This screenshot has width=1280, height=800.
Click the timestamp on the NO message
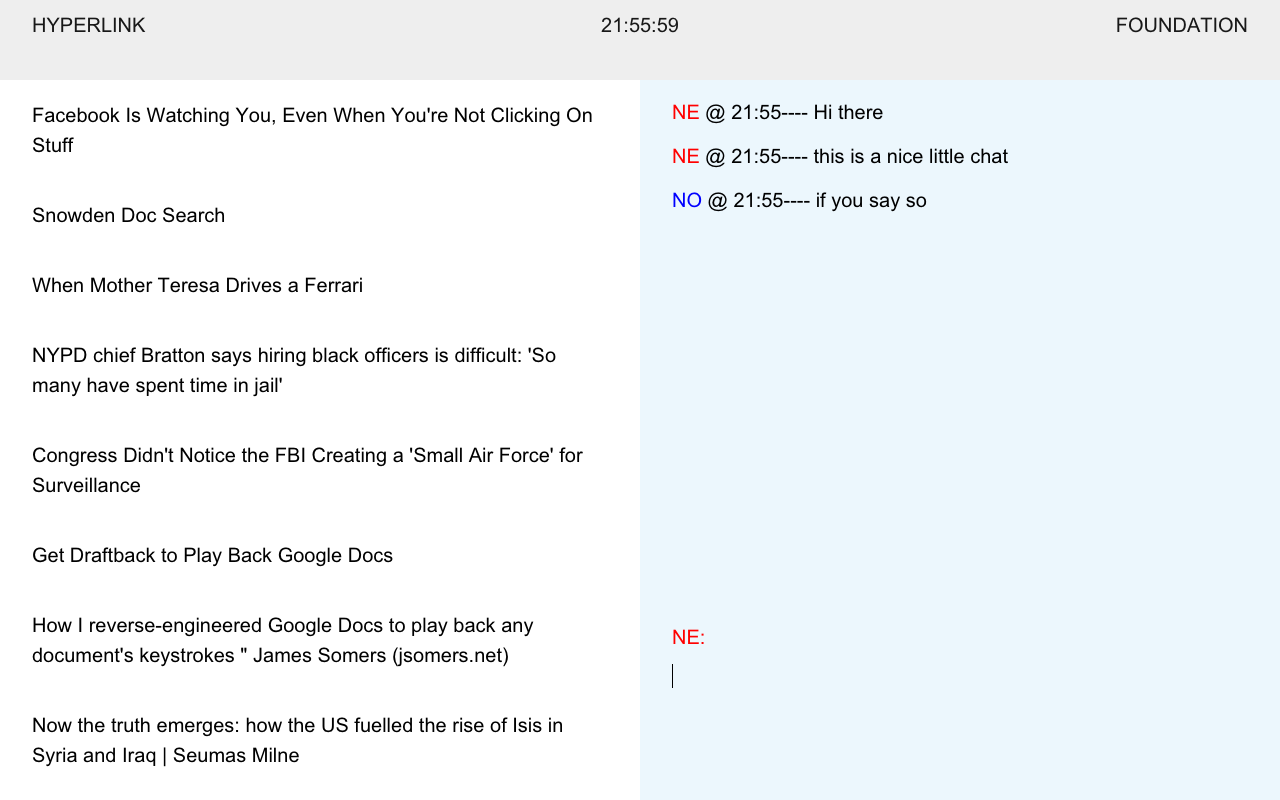757,201
